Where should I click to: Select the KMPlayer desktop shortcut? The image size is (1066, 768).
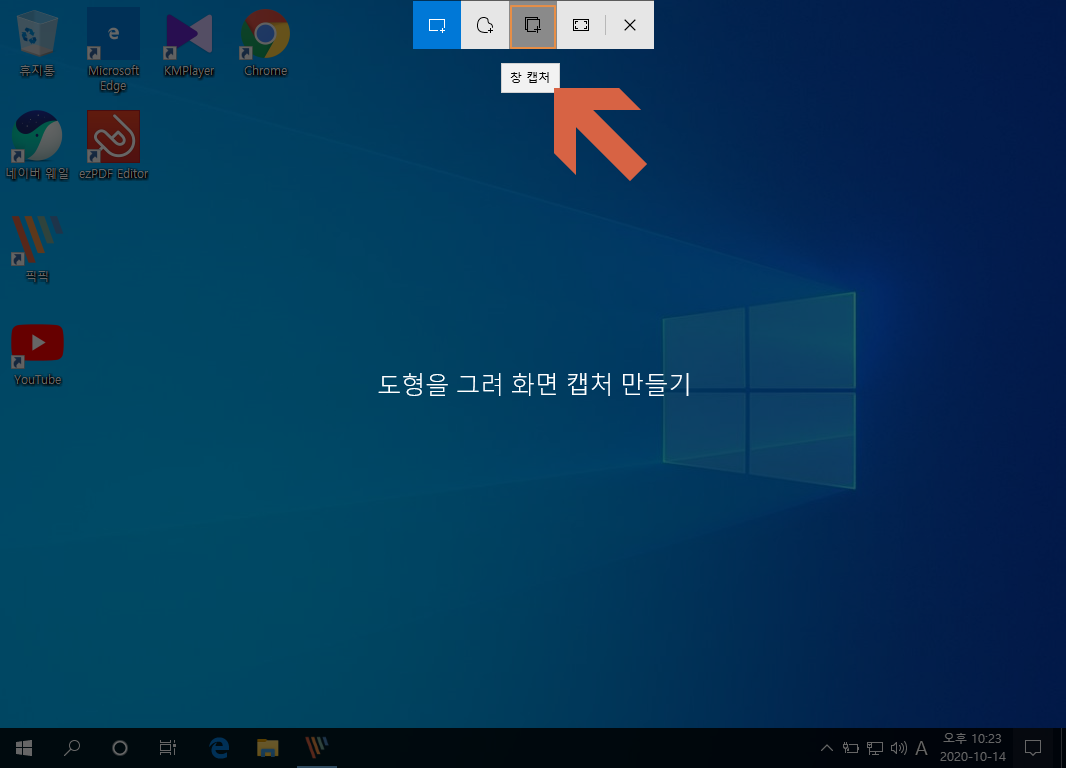click(x=189, y=43)
